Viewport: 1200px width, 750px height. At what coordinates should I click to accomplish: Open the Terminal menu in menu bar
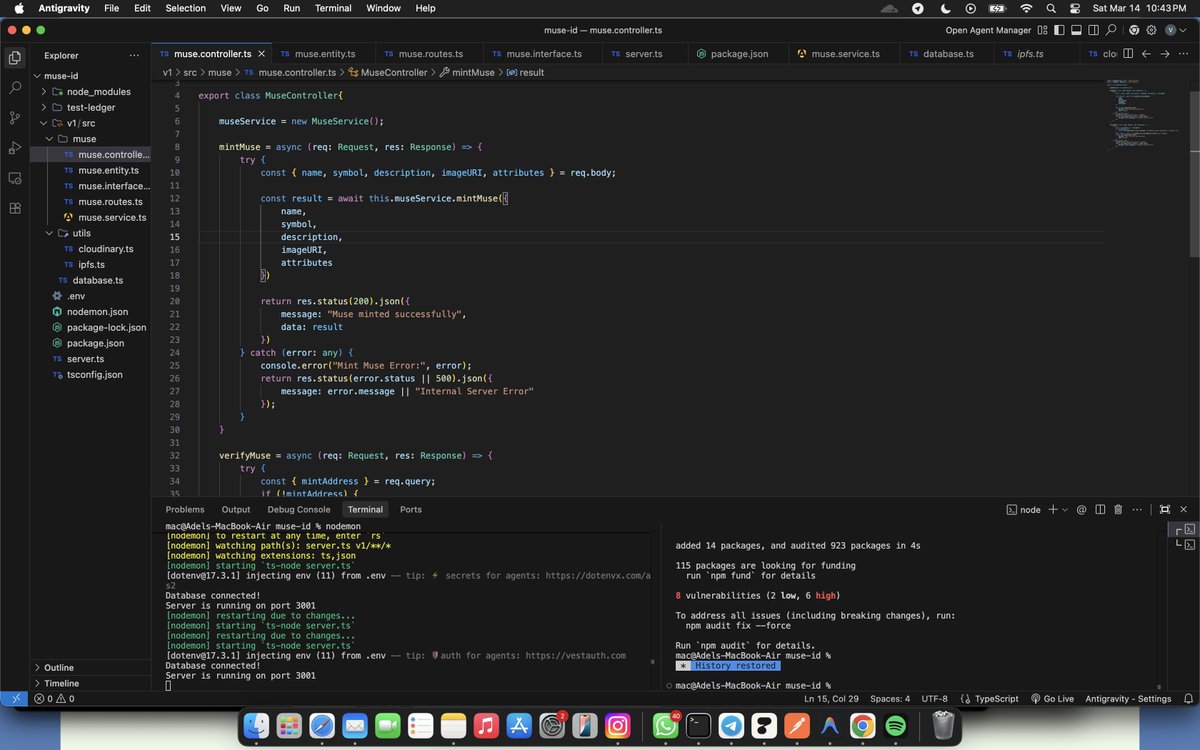333,8
